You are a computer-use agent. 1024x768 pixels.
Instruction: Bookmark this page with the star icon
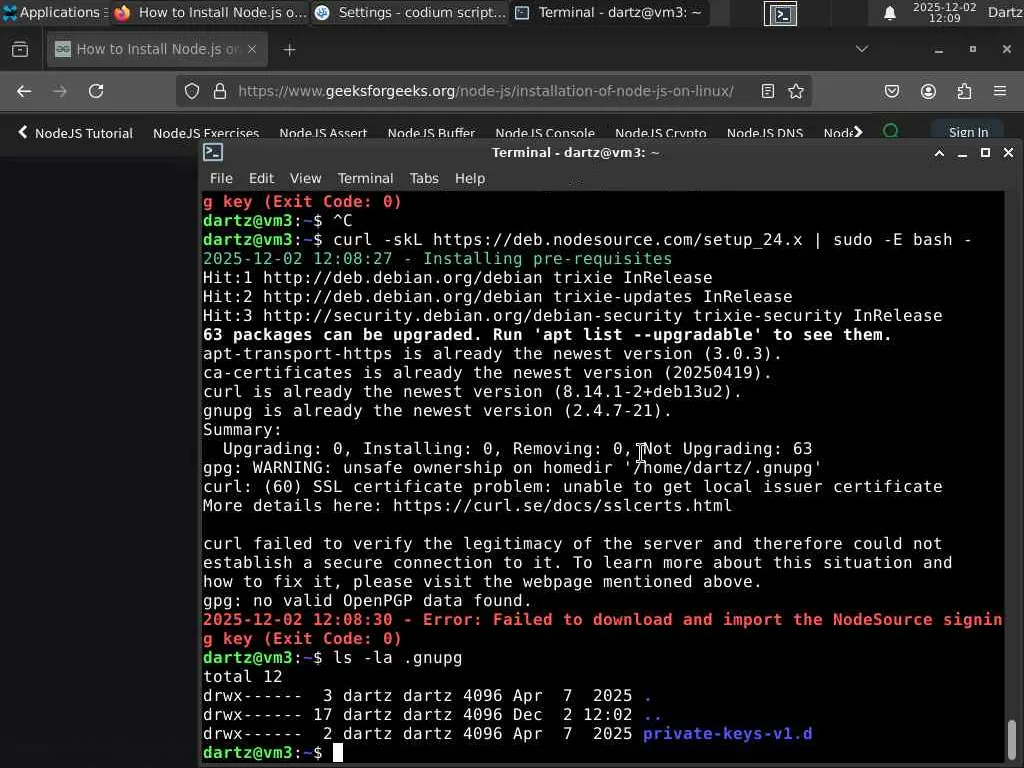tap(795, 91)
